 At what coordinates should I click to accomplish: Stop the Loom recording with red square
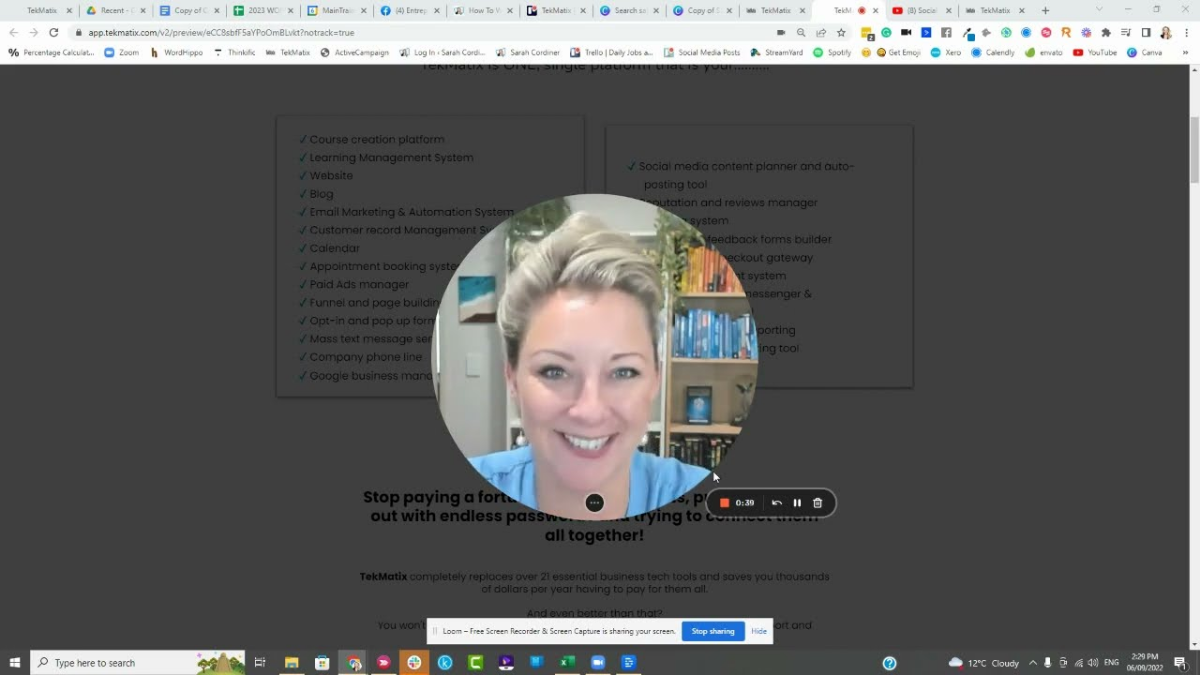point(724,503)
